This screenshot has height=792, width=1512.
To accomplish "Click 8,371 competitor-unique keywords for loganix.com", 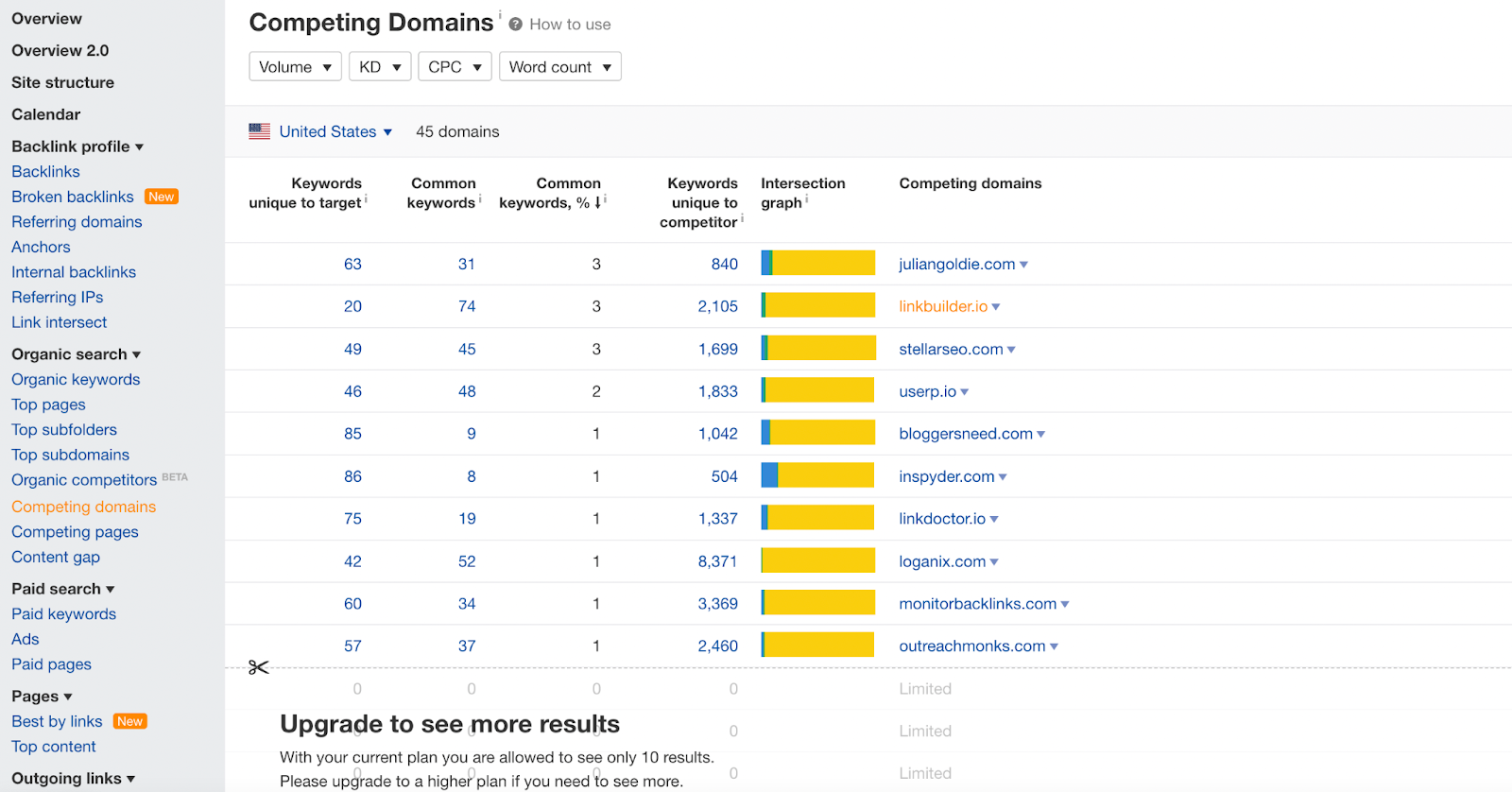I will [718, 561].
